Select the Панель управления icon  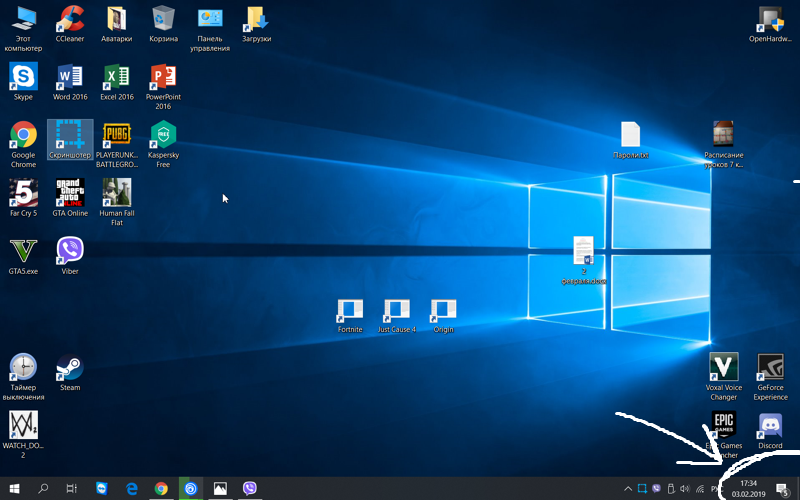pos(210,29)
